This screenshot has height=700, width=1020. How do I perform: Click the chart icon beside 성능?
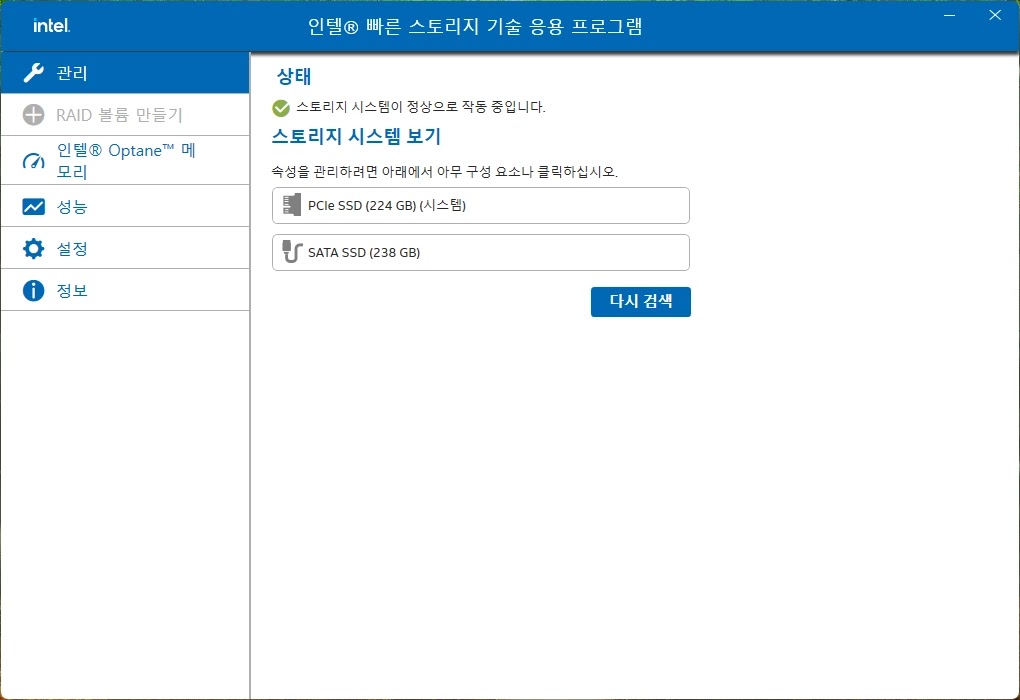click(x=33, y=207)
